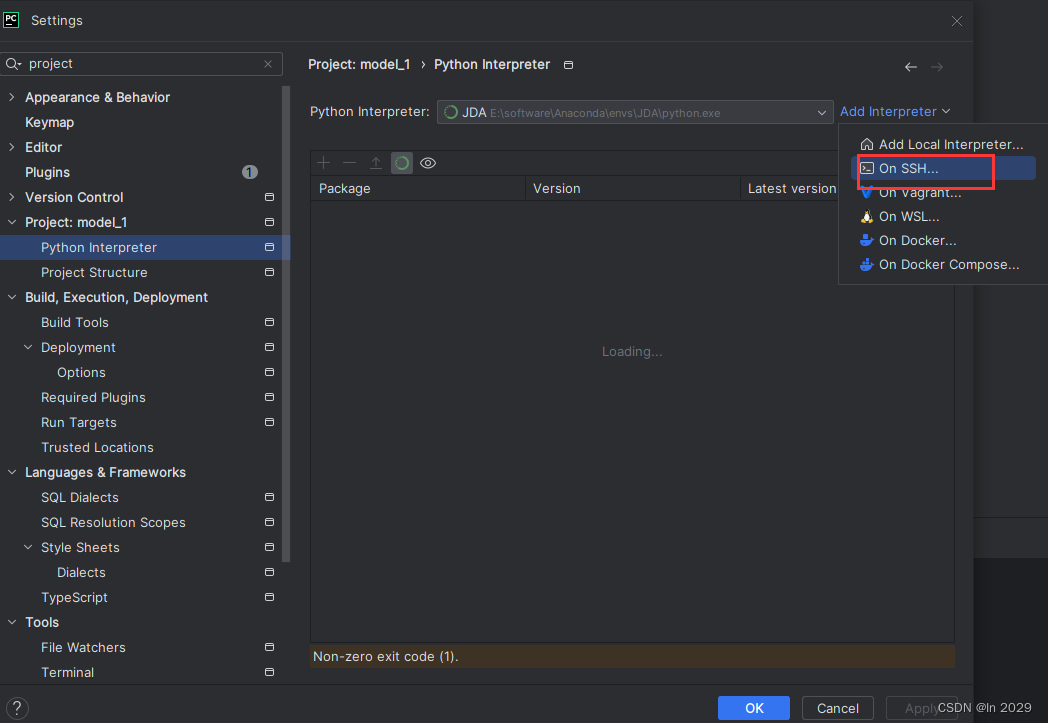Select Terminal under Tools
The width and height of the screenshot is (1048, 723).
(68, 672)
